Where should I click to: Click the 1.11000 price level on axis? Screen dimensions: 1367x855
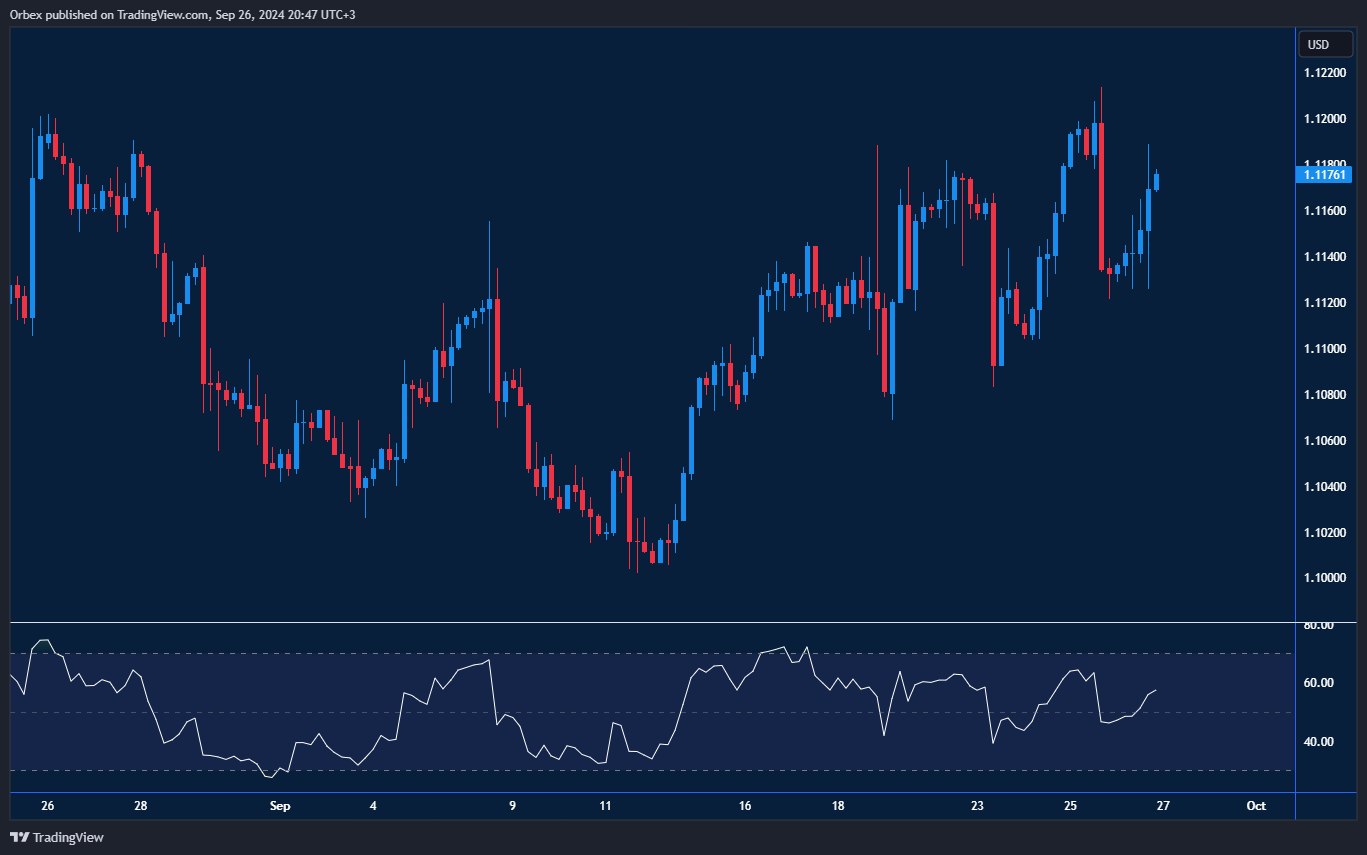point(1323,349)
